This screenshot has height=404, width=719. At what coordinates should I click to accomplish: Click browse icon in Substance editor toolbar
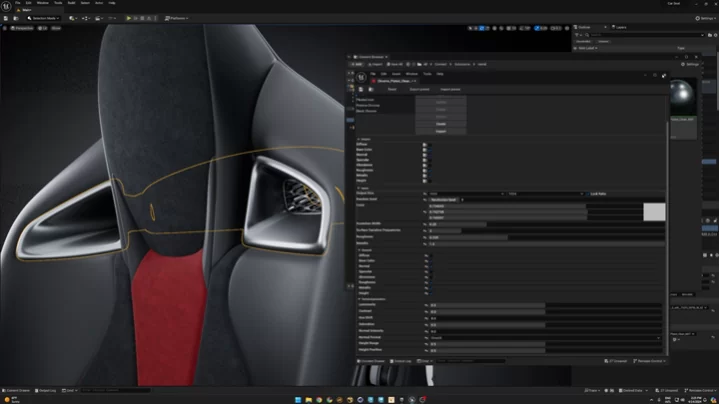371,89
